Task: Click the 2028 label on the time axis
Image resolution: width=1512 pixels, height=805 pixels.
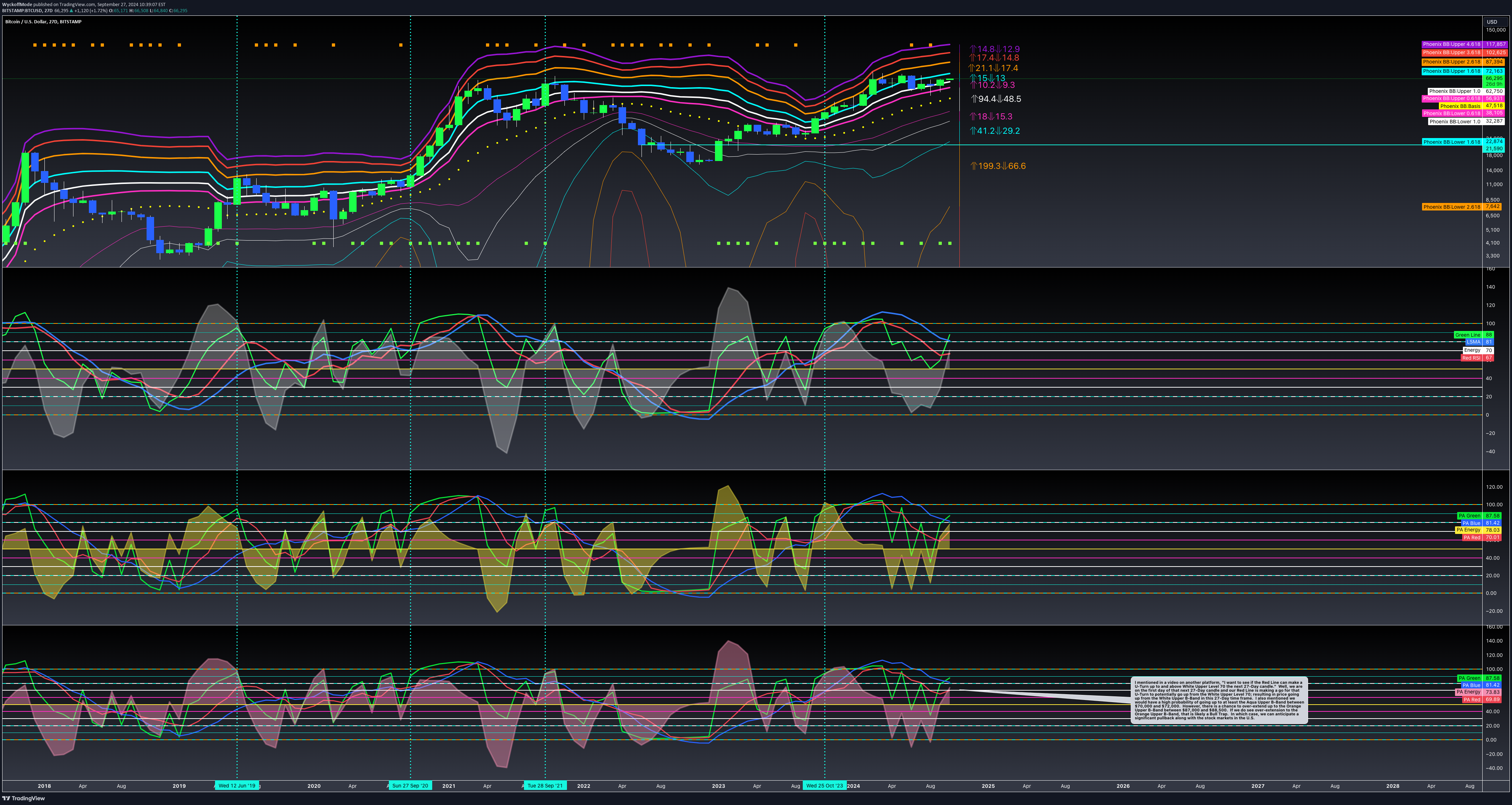Action: click(x=1393, y=786)
